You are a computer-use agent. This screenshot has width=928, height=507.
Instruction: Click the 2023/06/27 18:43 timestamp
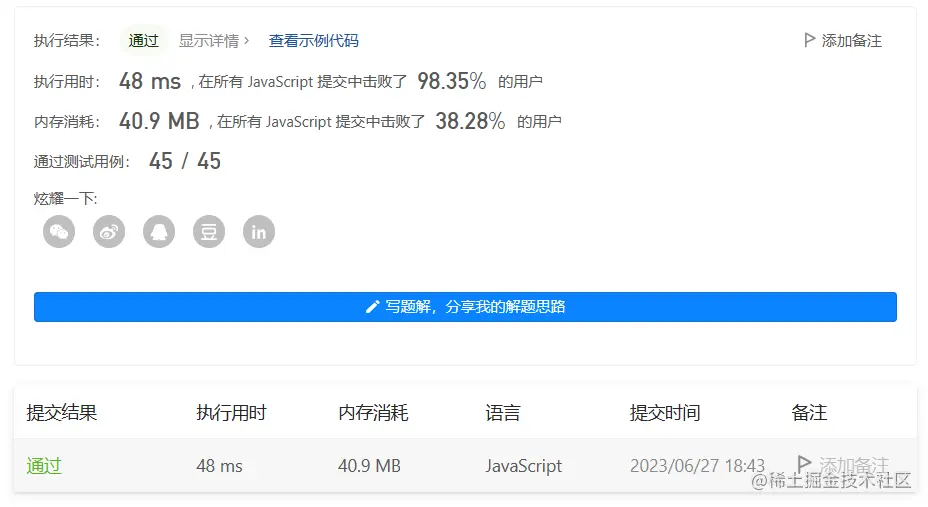697,466
